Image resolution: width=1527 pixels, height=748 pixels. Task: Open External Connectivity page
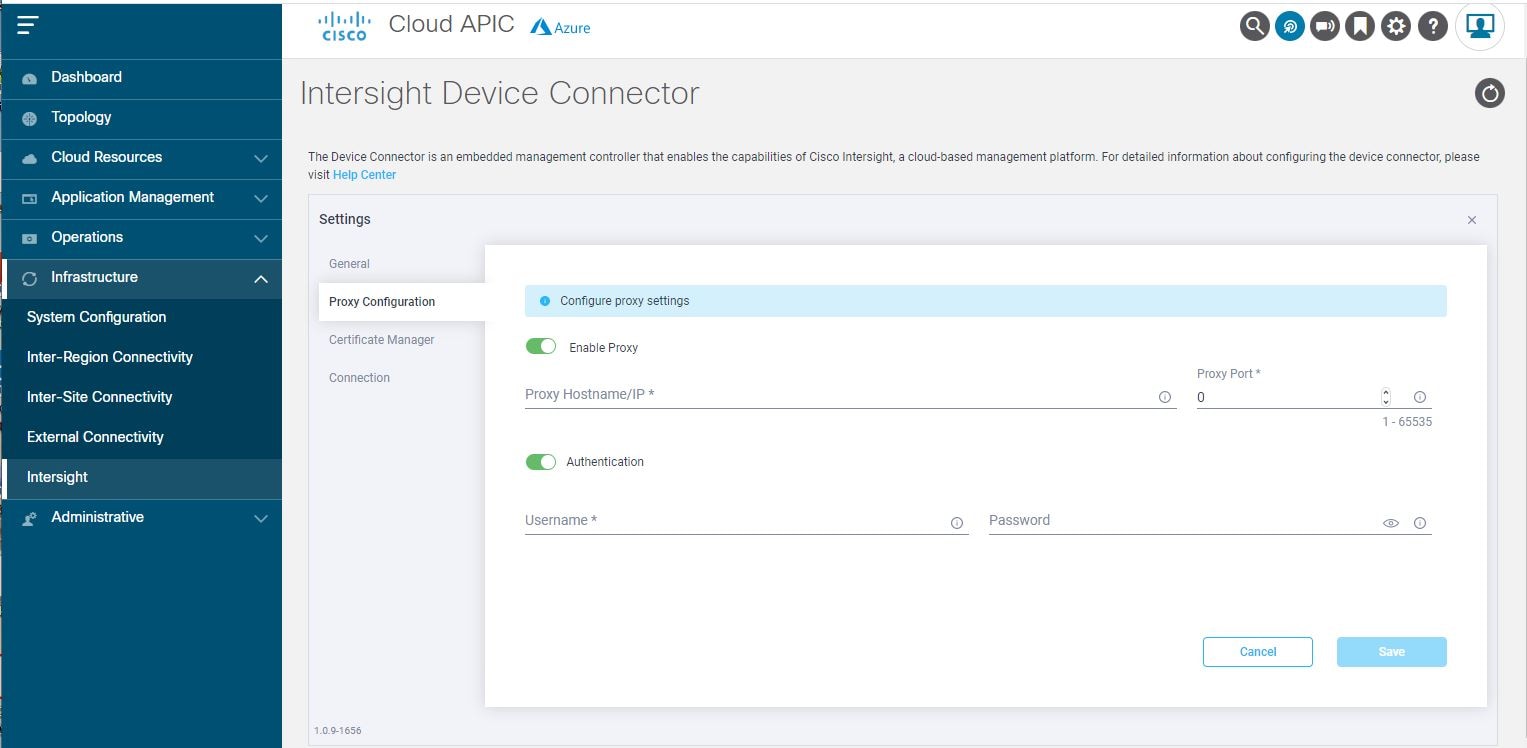141,437
